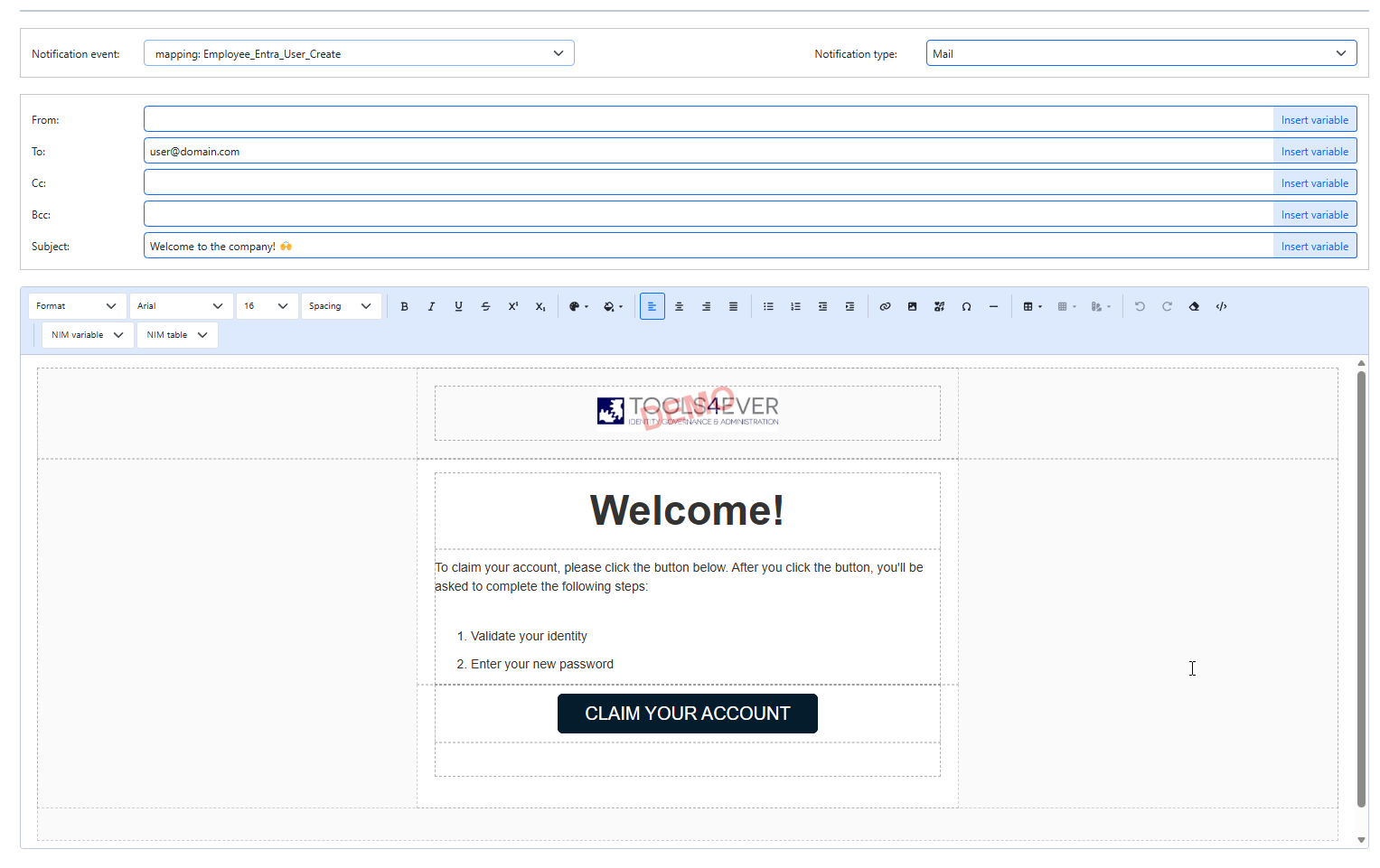Insert a numbered list
Viewport: 1380px width, 868px height.
click(x=795, y=306)
